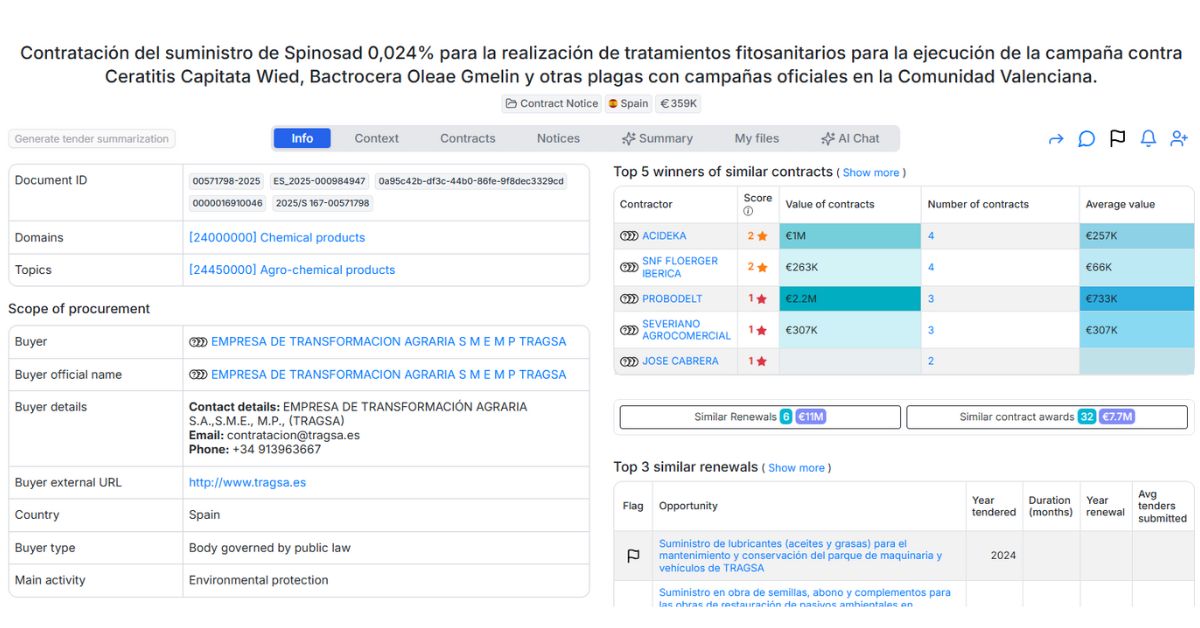The height and width of the screenshot is (628, 1200).
Task: Expand Show more for top winners
Action: coord(870,173)
